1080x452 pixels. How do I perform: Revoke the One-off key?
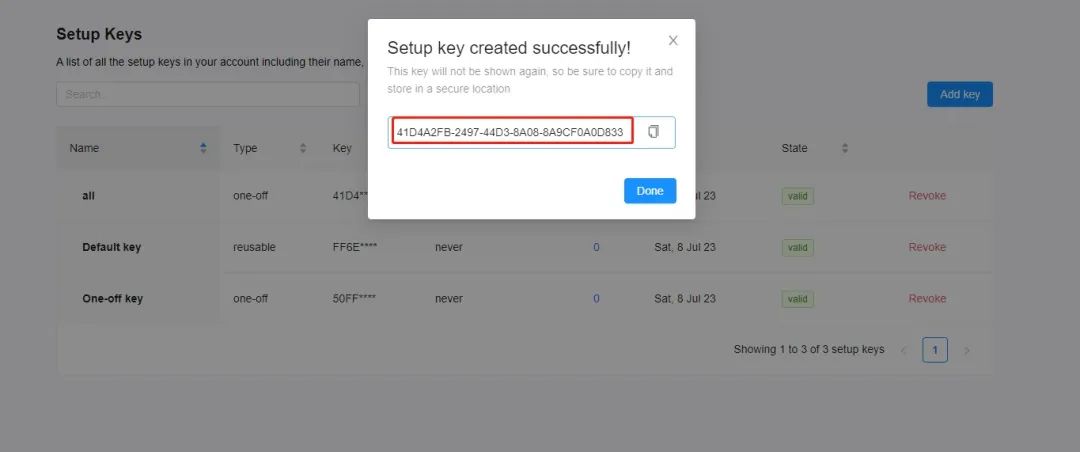(x=926, y=299)
